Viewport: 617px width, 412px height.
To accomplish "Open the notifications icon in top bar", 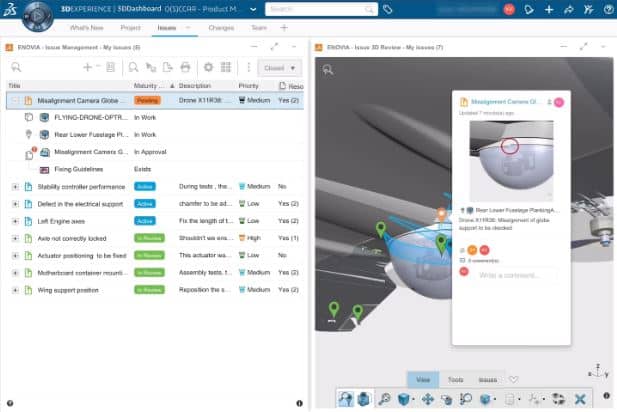I will coord(529,9).
